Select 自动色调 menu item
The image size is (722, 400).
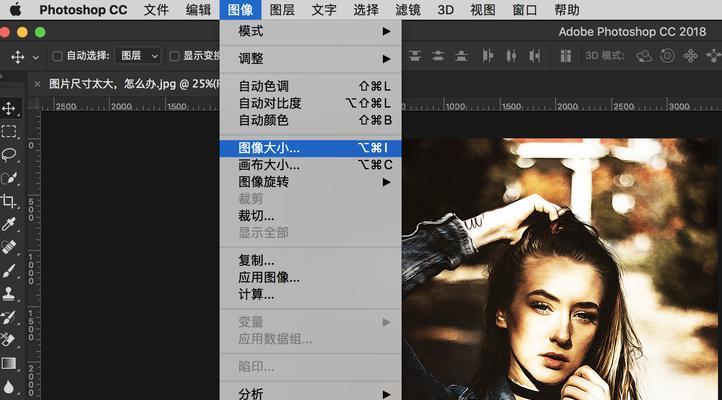point(310,87)
